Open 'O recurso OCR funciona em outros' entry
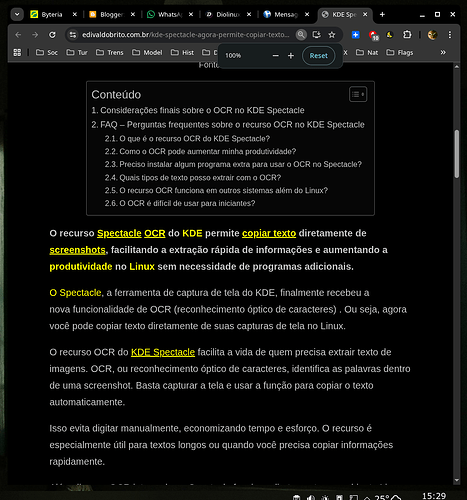This screenshot has height=500, width=467. pos(216,190)
